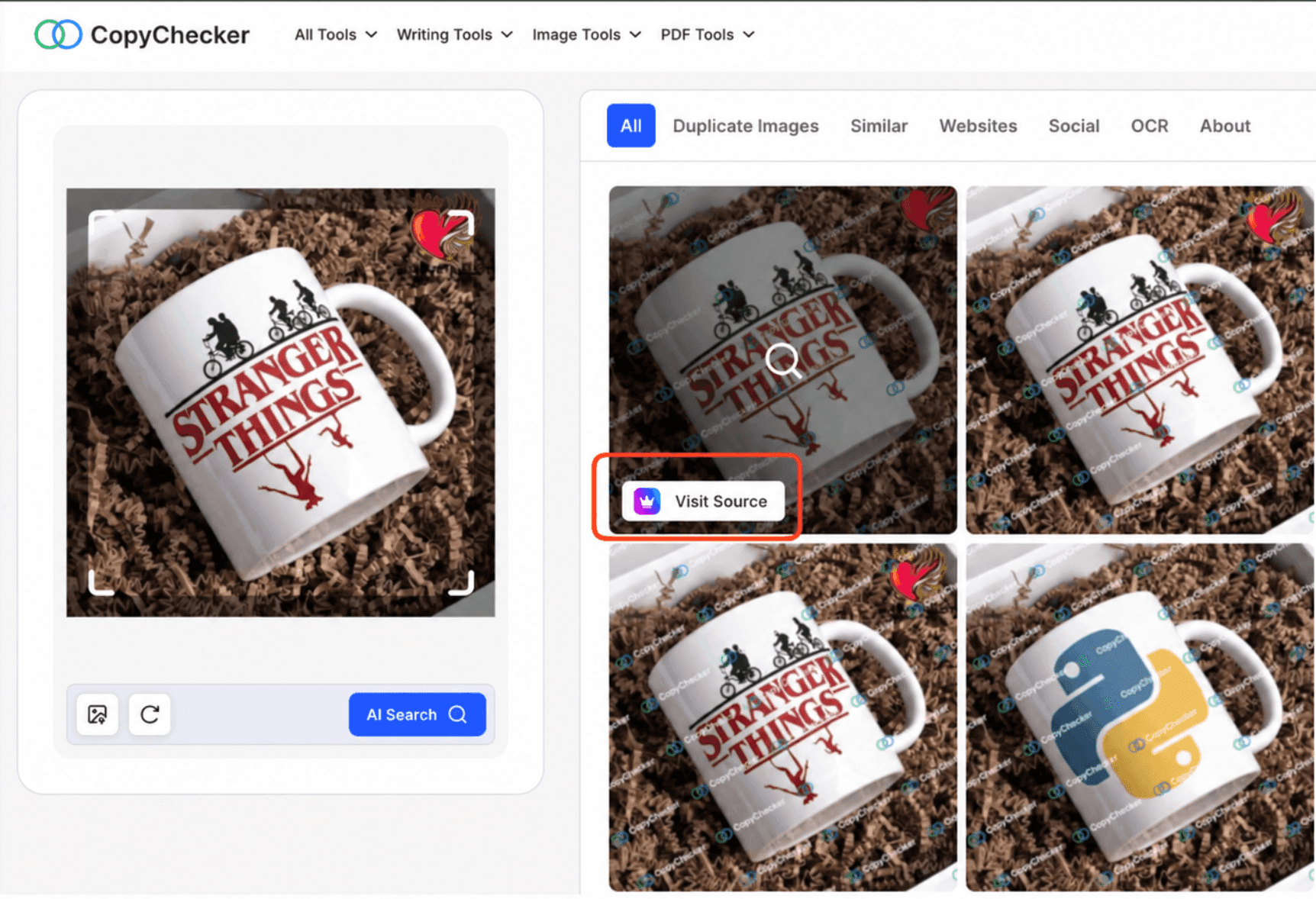Click the Visit Source button

[x=703, y=501]
